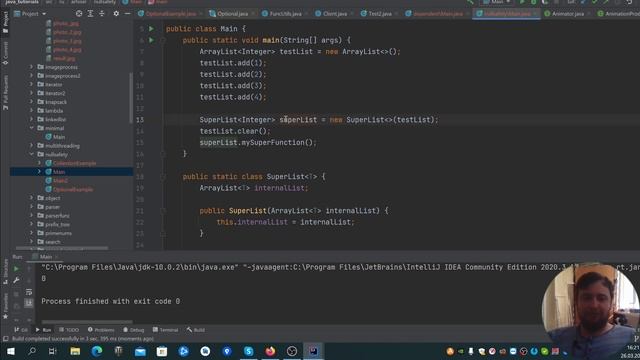The height and width of the screenshot is (360, 640).
Task: Open Project panel gear settings
Action: pyautogui.click(x=116, y=13)
